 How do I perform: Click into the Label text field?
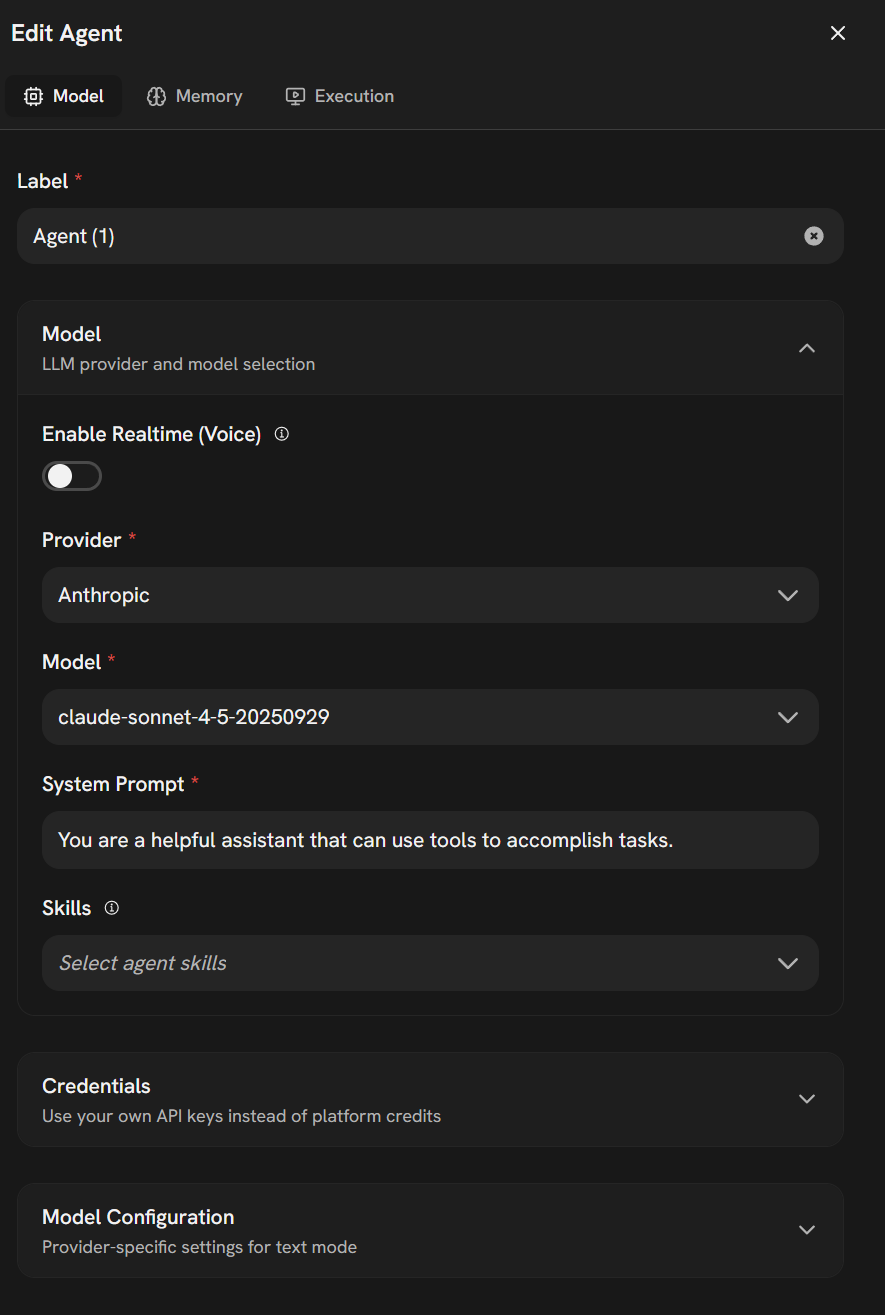coord(400,236)
